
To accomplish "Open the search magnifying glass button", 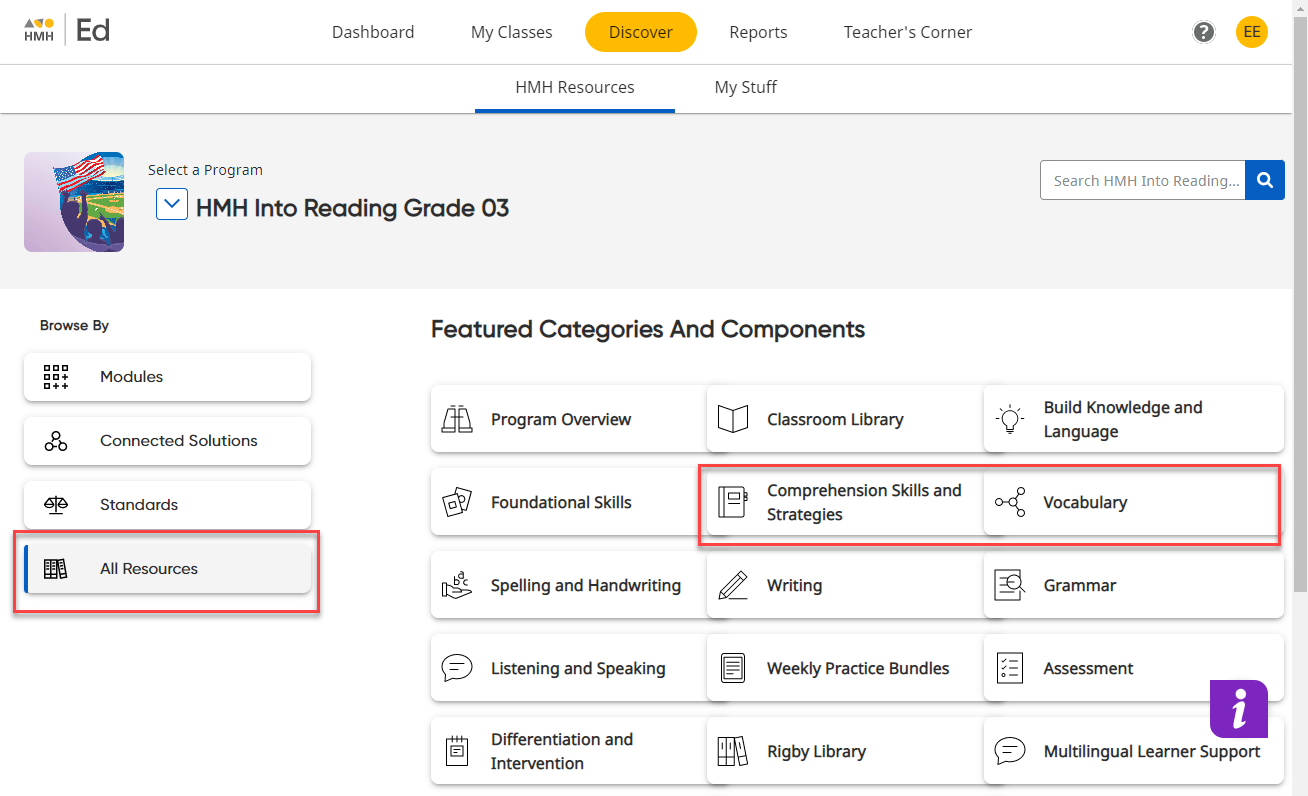I will click(x=1264, y=180).
